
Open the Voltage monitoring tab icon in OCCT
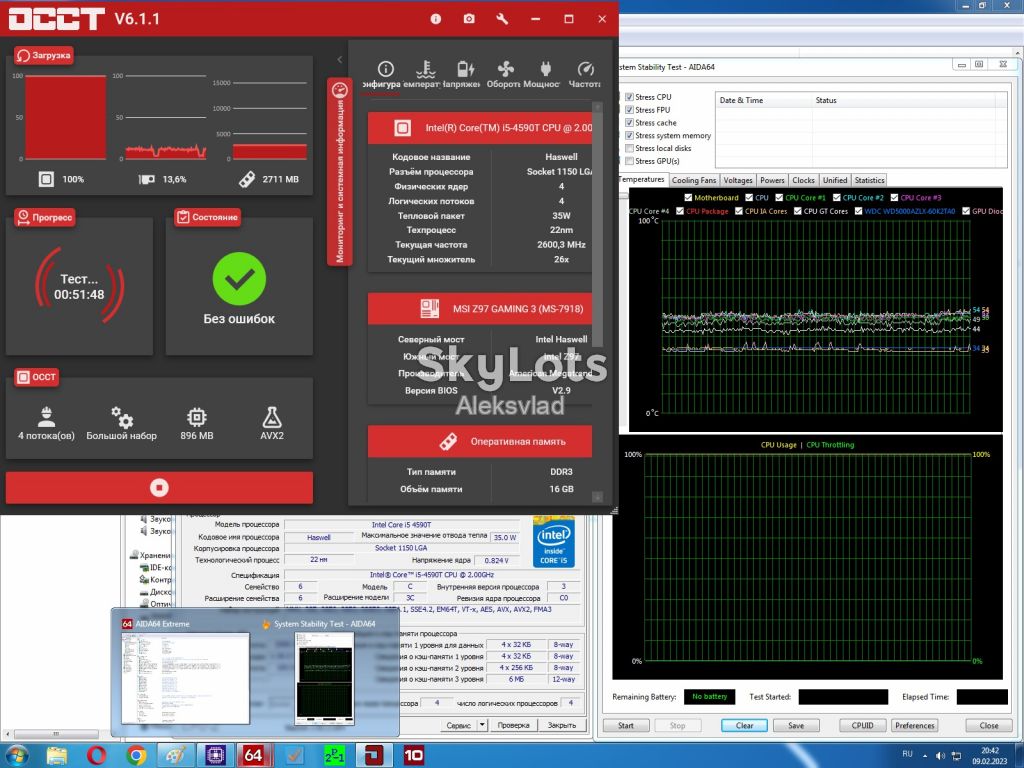click(x=466, y=69)
